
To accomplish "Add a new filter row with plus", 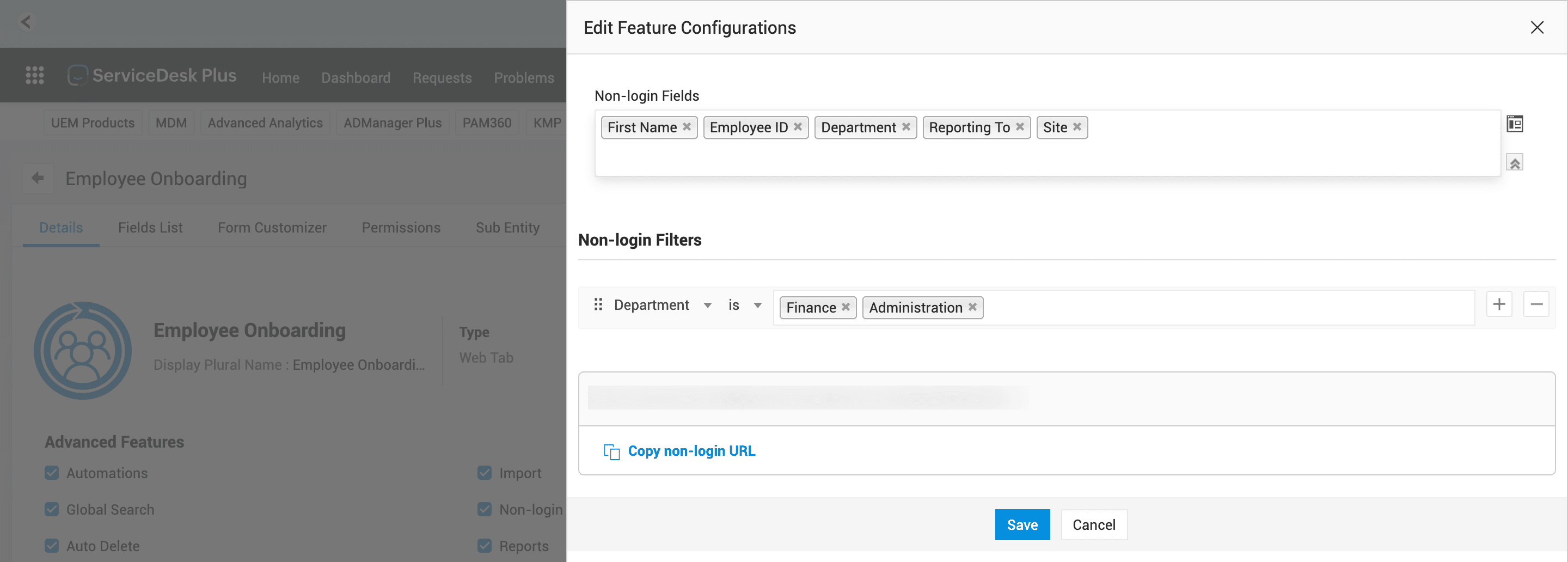I will pyautogui.click(x=1499, y=304).
